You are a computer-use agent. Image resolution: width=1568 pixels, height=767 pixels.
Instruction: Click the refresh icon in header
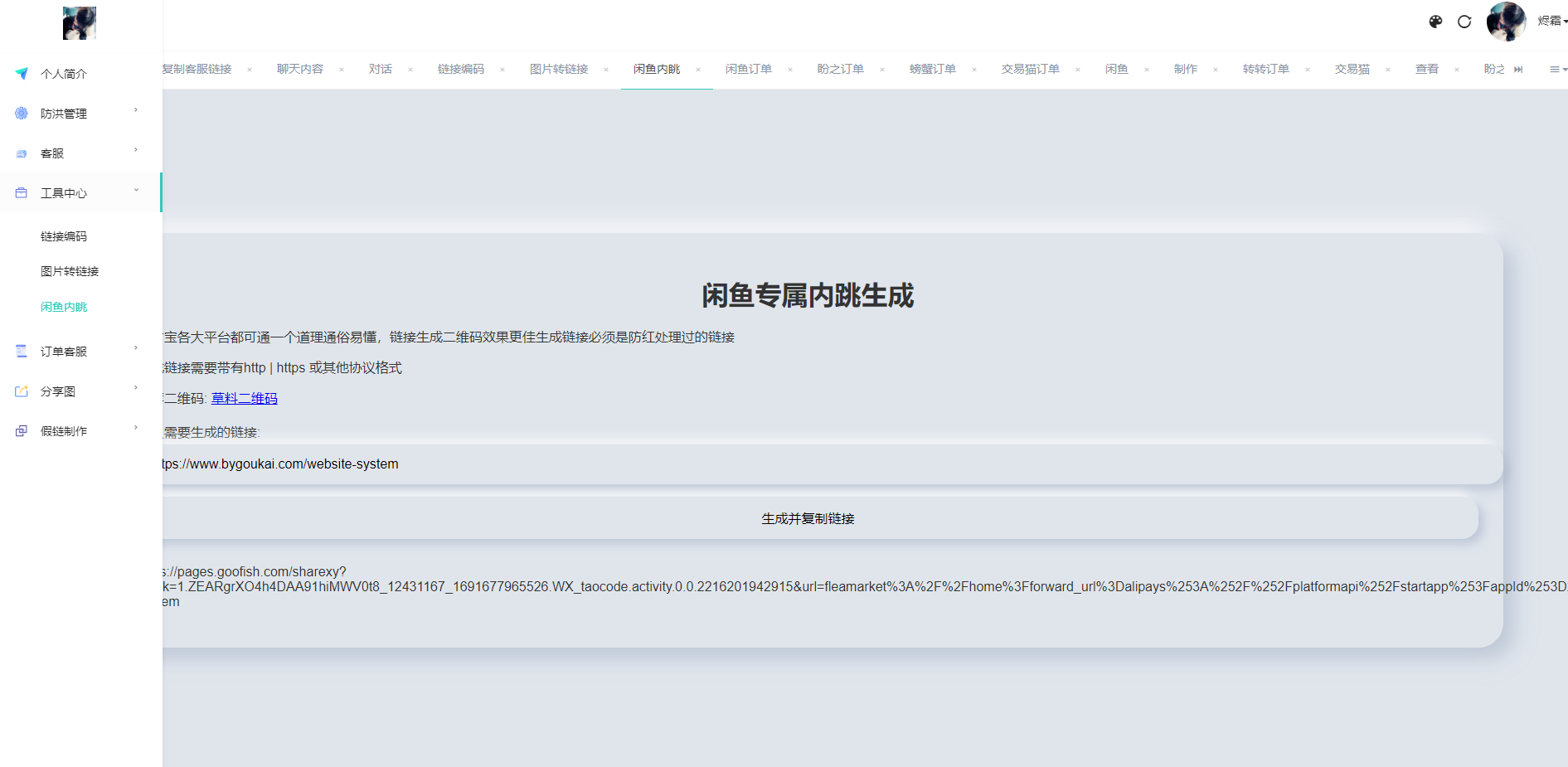pyautogui.click(x=1464, y=22)
